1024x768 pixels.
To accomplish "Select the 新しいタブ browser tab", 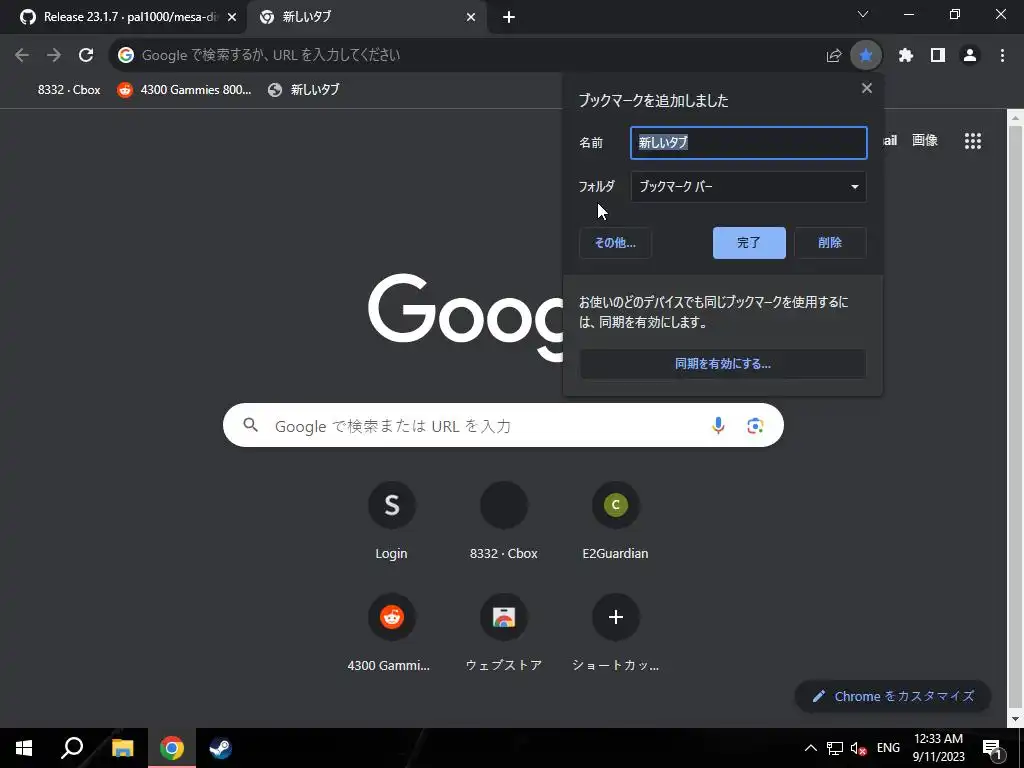I will click(366, 17).
